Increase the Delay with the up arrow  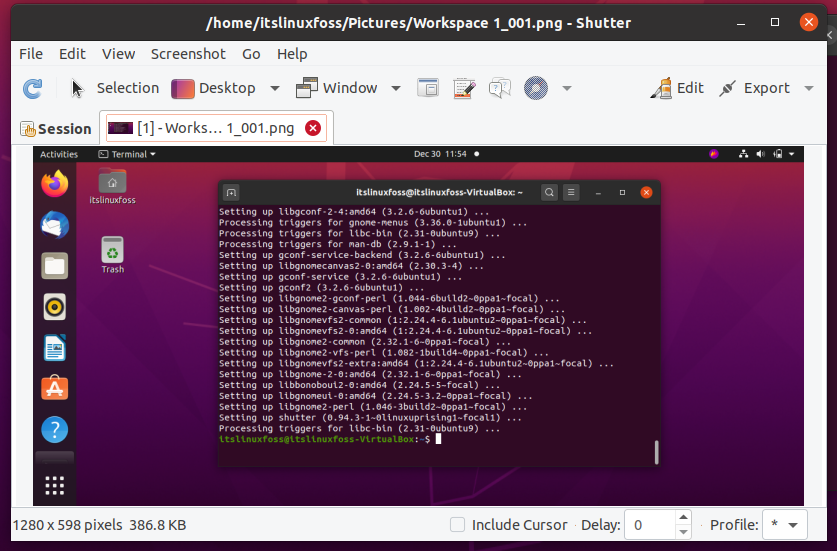click(x=683, y=517)
